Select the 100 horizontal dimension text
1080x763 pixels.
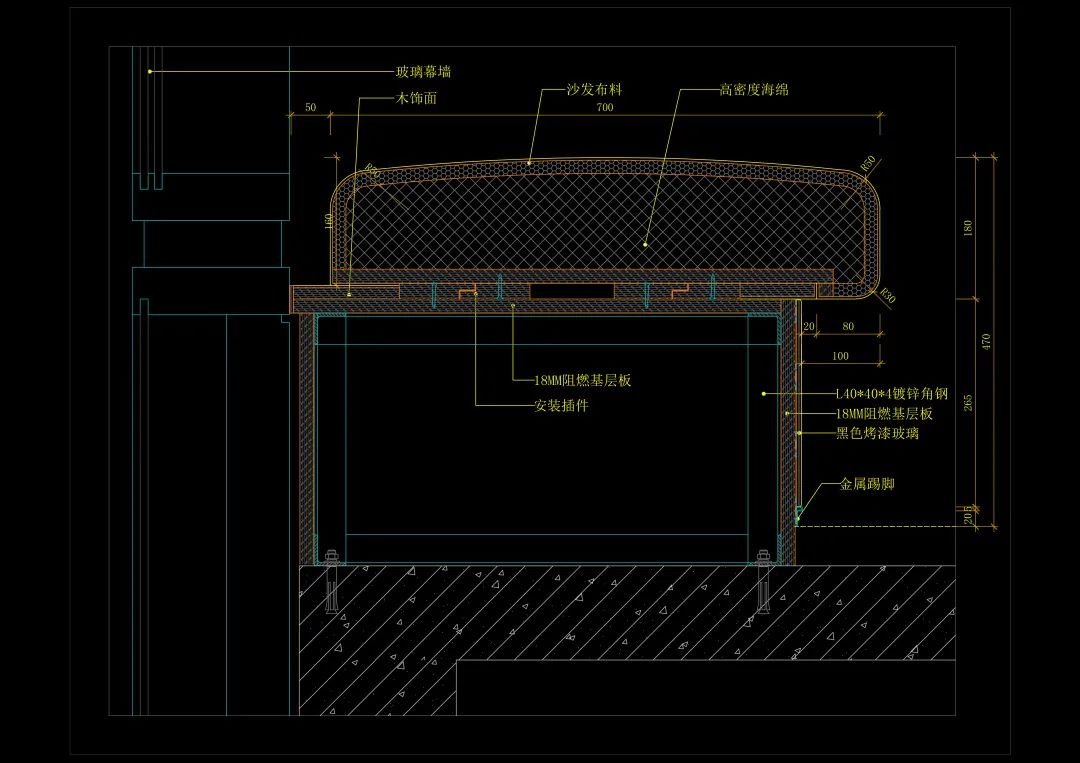tap(840, 356)
